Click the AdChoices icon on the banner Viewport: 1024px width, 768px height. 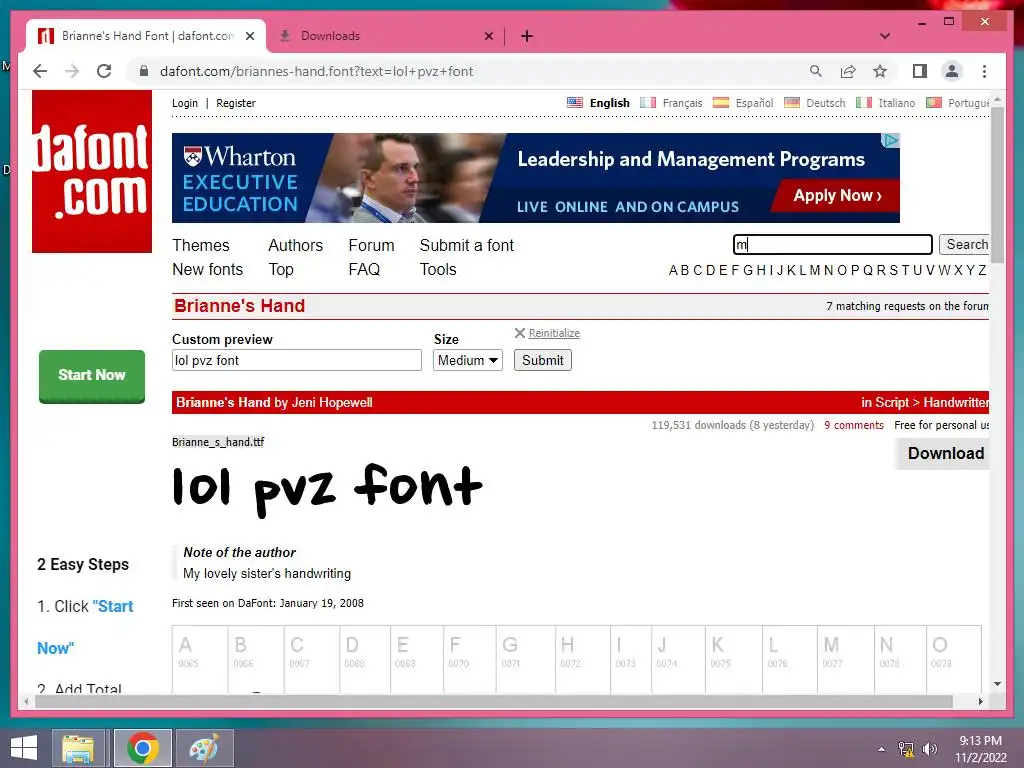tap(890, 140)
